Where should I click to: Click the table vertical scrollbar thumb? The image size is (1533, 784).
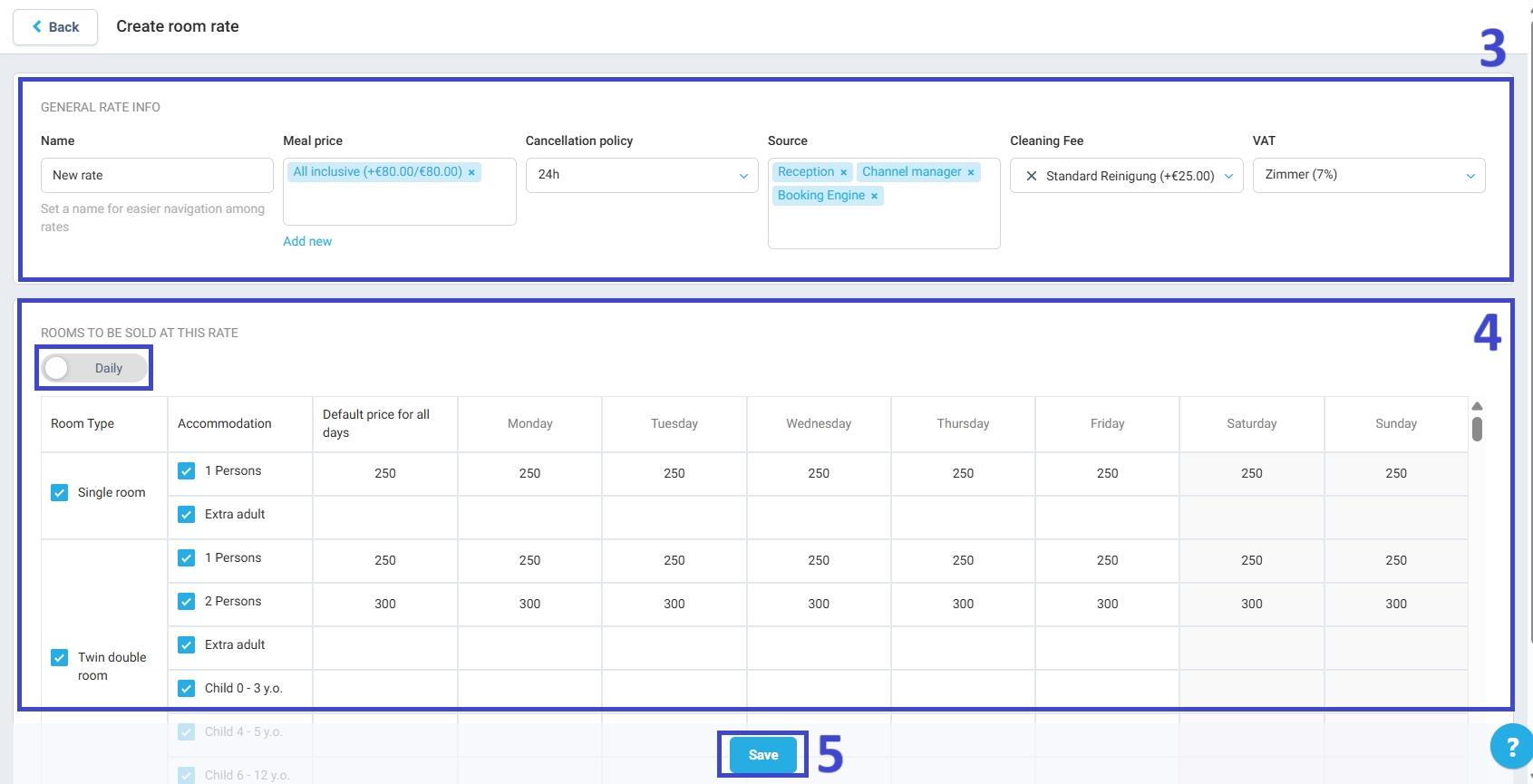[x=1477, y=429]
